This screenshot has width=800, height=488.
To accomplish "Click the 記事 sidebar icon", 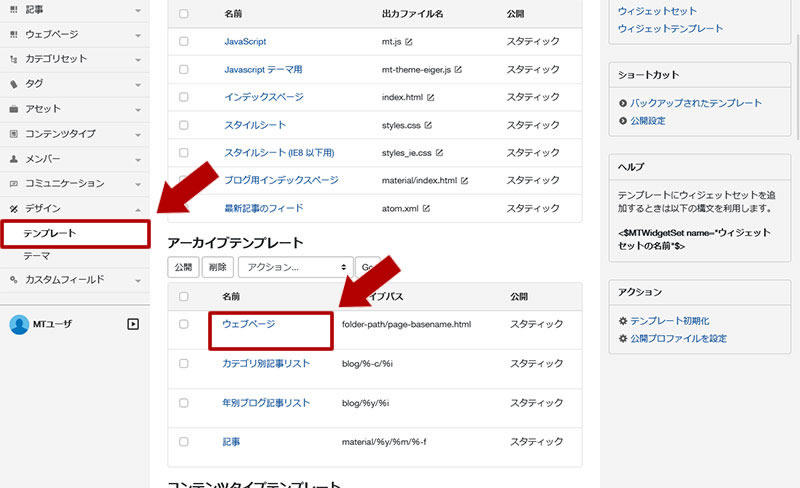I will [14, 10].
